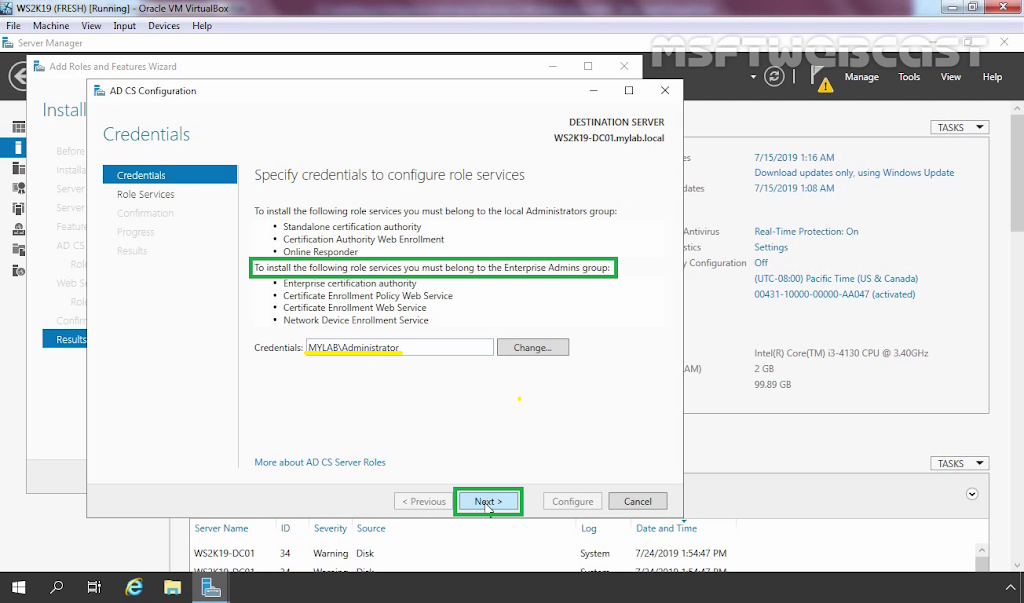Image resolution: width=1024 pixels, height=603 pixels.
Task: Sort events by Server Name column
Action: click(x=221, y=528)
